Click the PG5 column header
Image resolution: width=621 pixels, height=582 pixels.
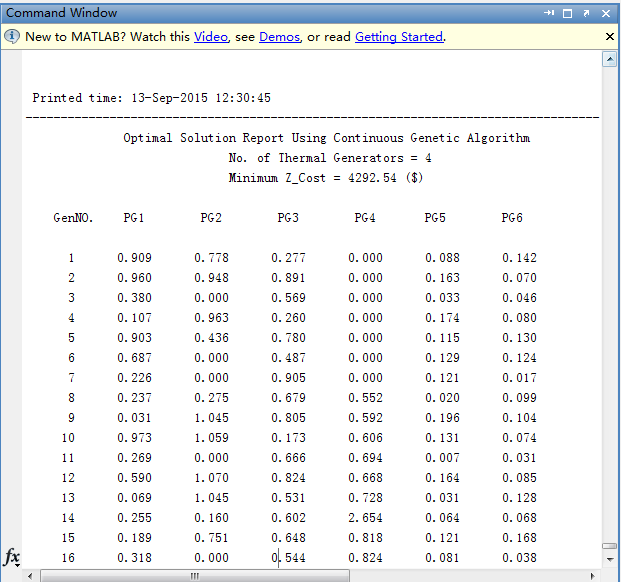point(435,218)
